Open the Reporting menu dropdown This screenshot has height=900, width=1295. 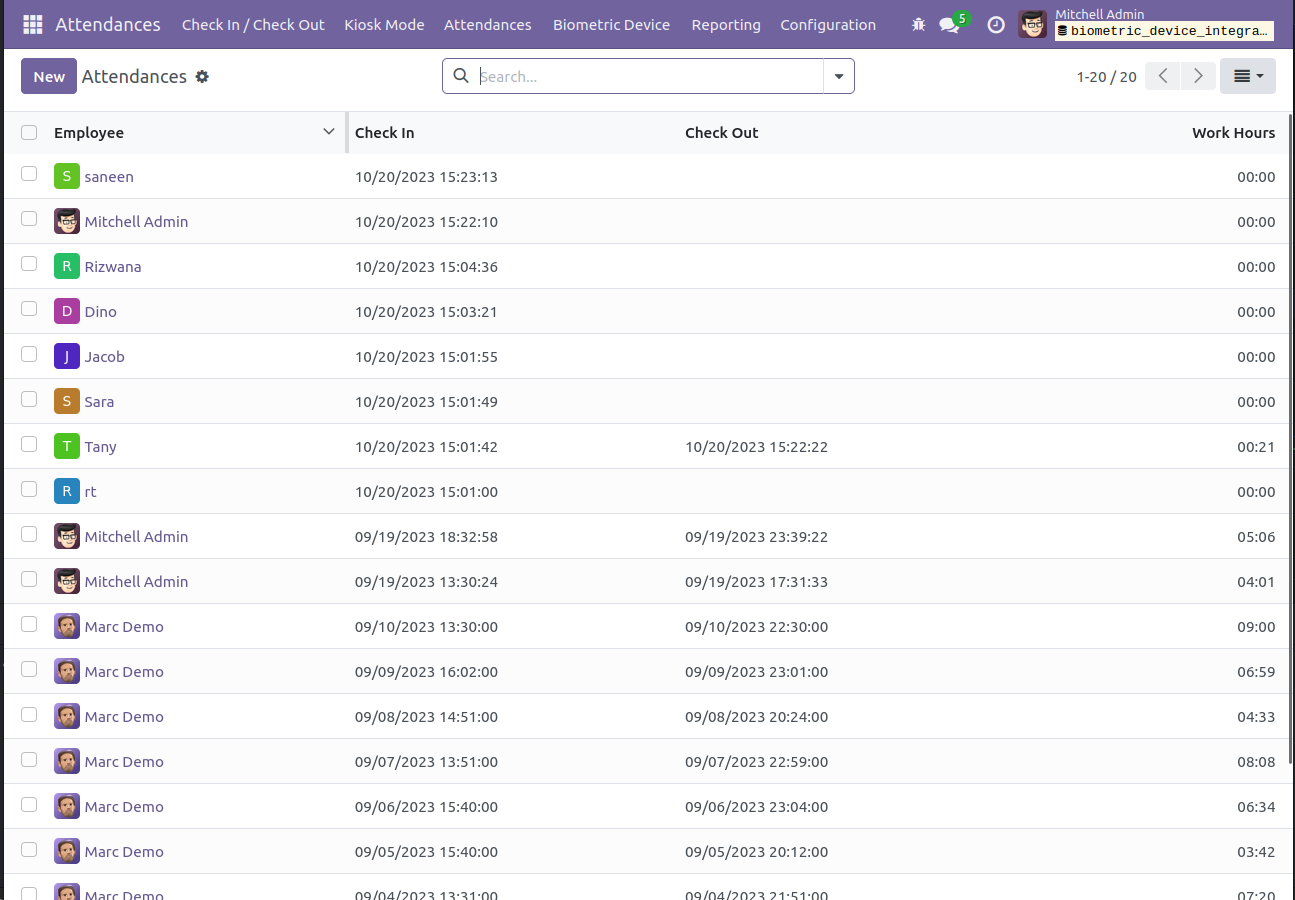(726, 25)
